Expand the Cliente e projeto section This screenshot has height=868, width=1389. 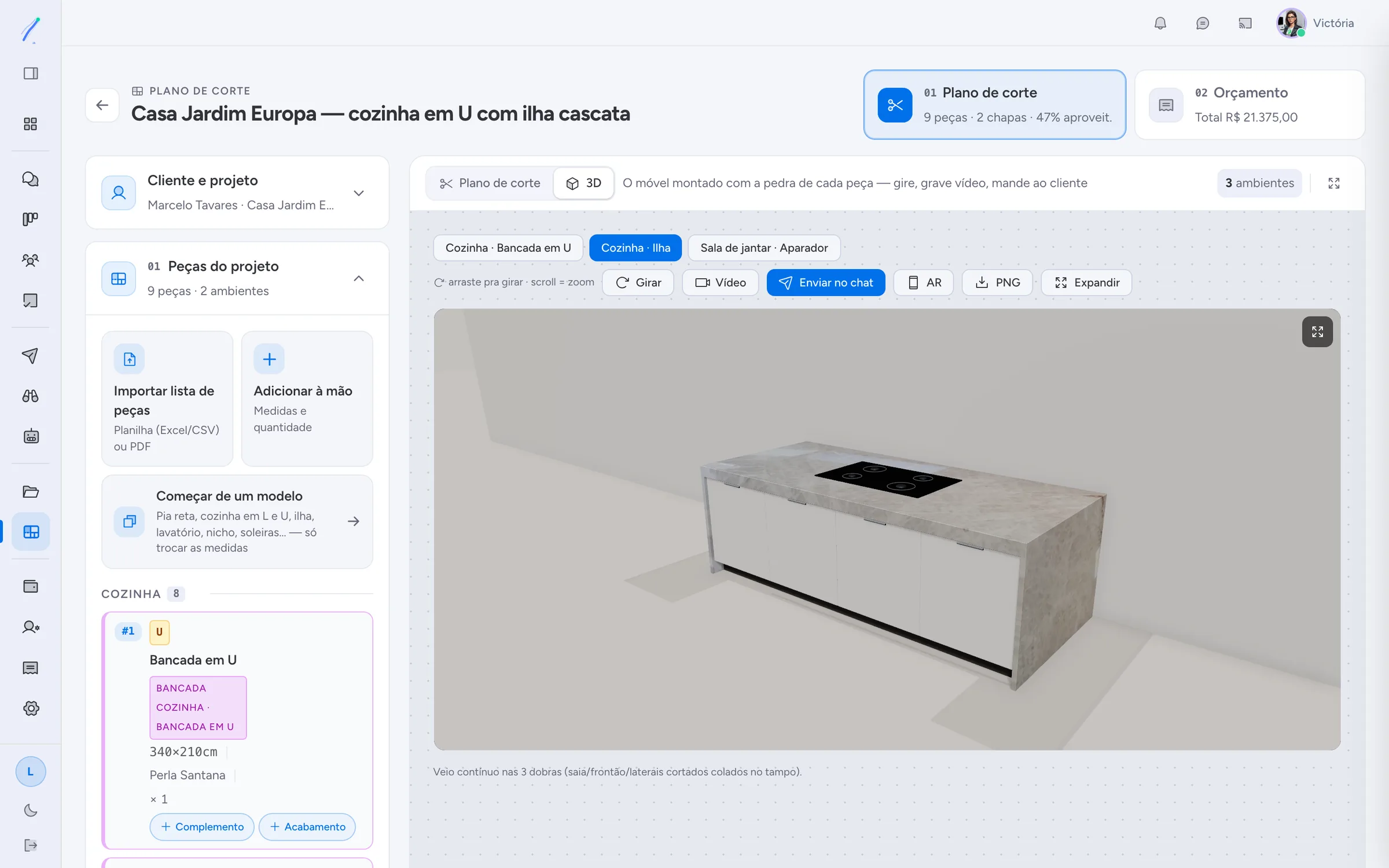[x=237, y=193]
